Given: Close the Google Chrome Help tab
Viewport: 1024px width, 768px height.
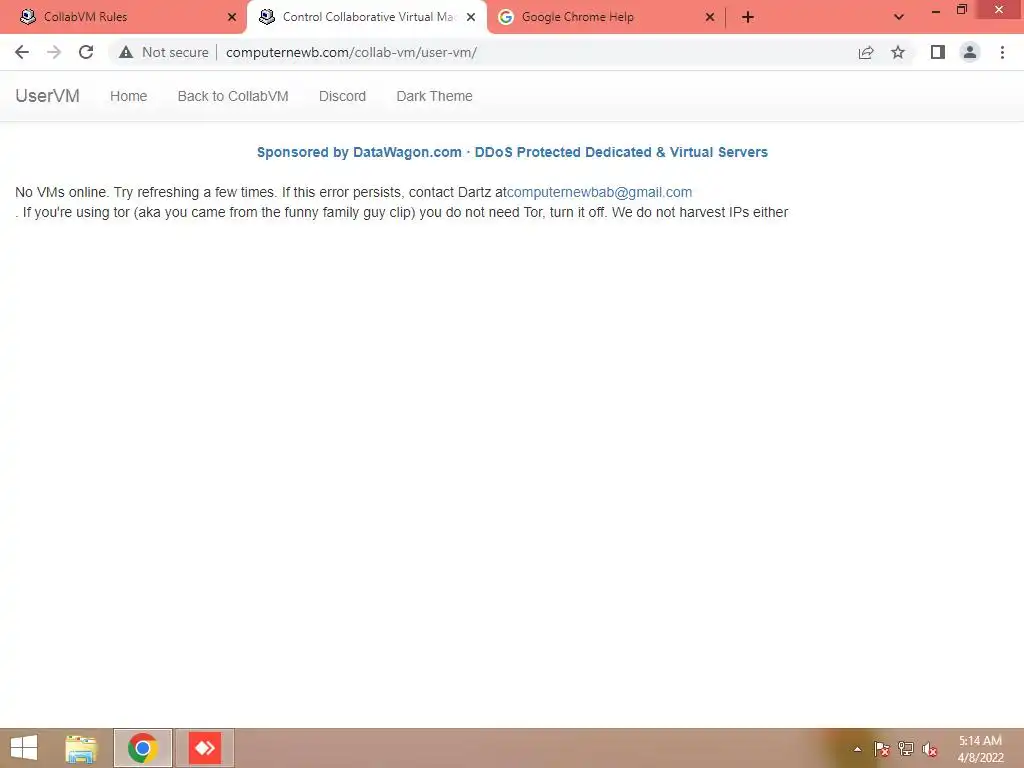Looking at the screenshot, I should coord(710,17).
